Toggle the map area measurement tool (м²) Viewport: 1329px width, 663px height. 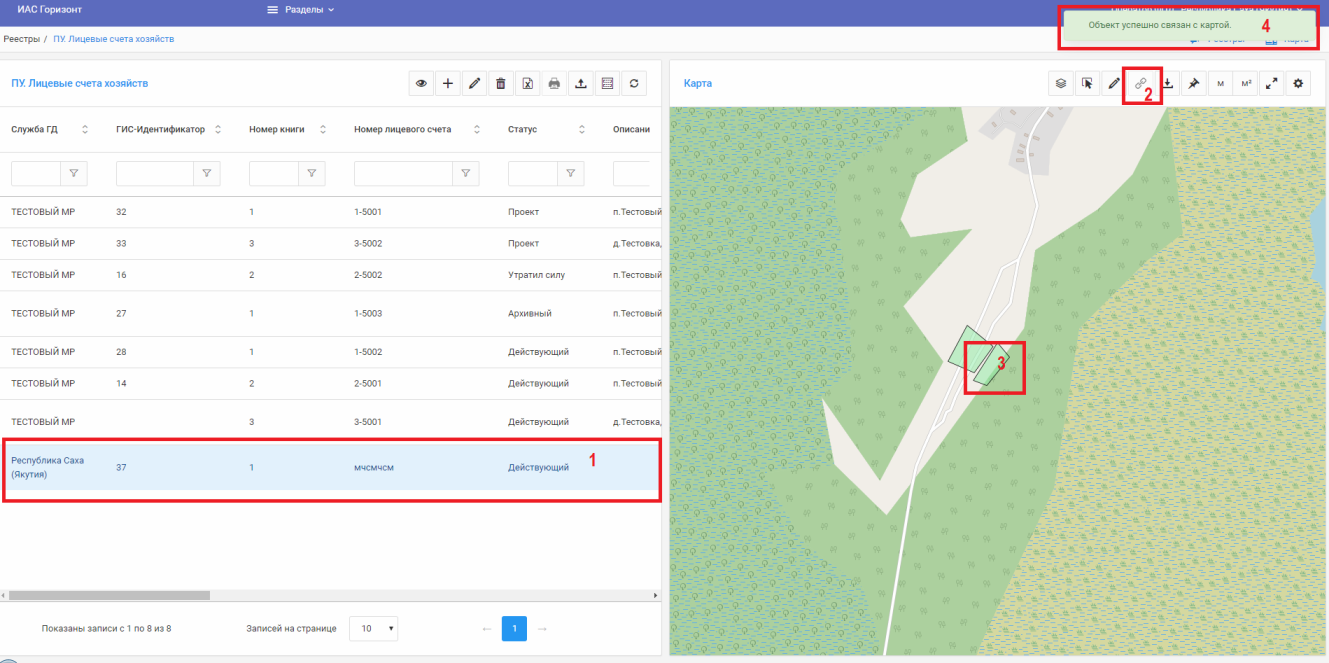coord(1245,84)
